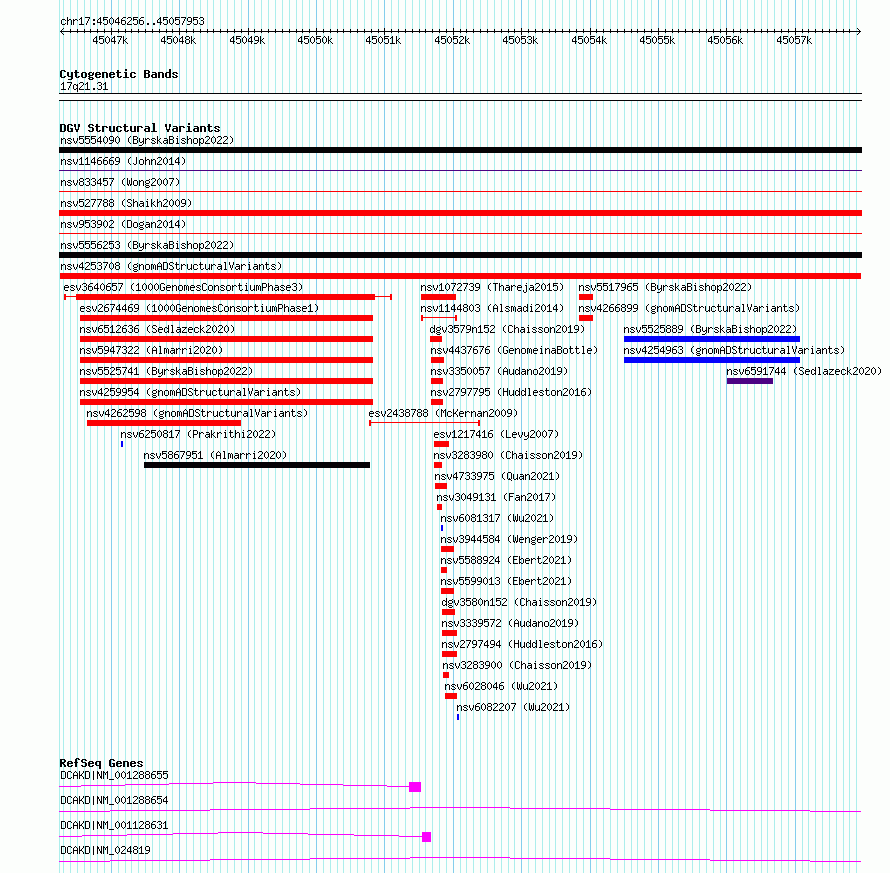The width and height of the screenshot is (890, 873).
Task: Open the nsv1146669 (John2014) variant entry
Action: tap(123, 161)
